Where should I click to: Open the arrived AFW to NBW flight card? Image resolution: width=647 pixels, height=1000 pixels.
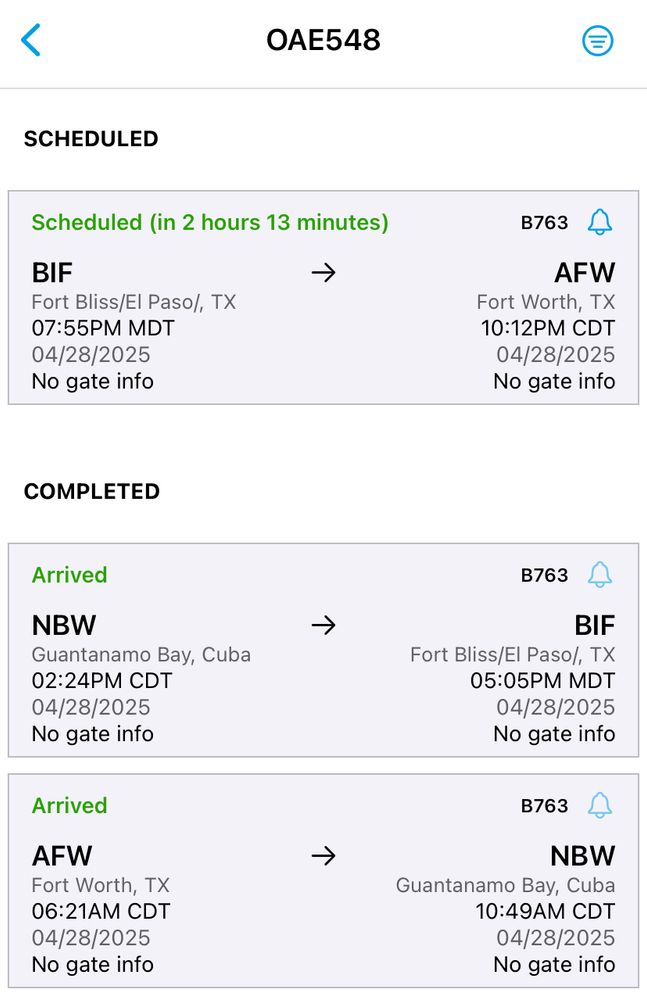324,881
